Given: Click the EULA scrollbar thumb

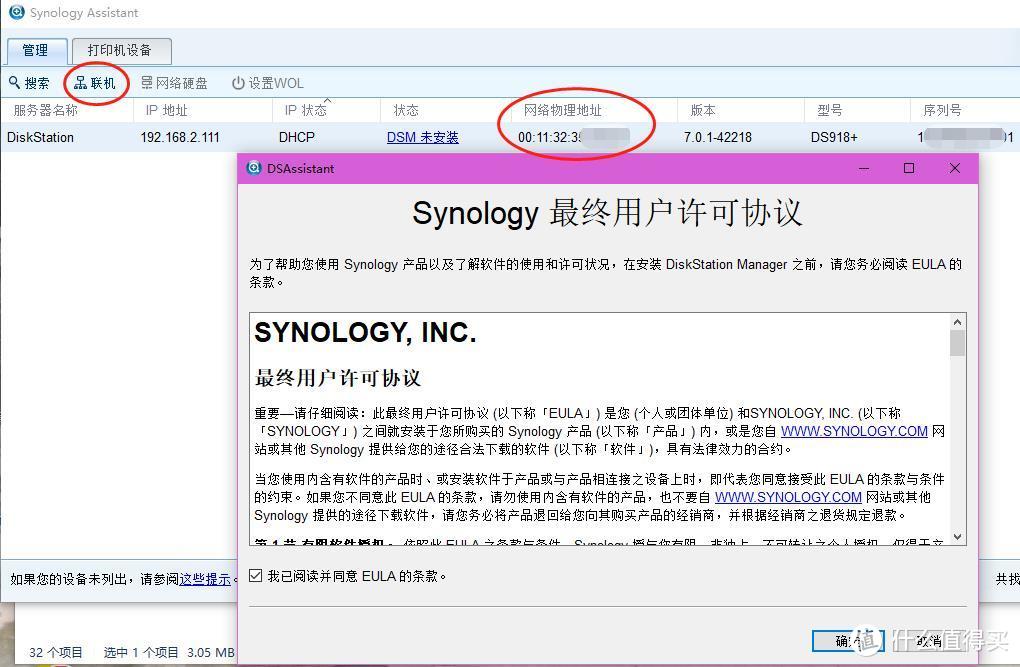Looking at the screenshot, I should coord(957,343).
